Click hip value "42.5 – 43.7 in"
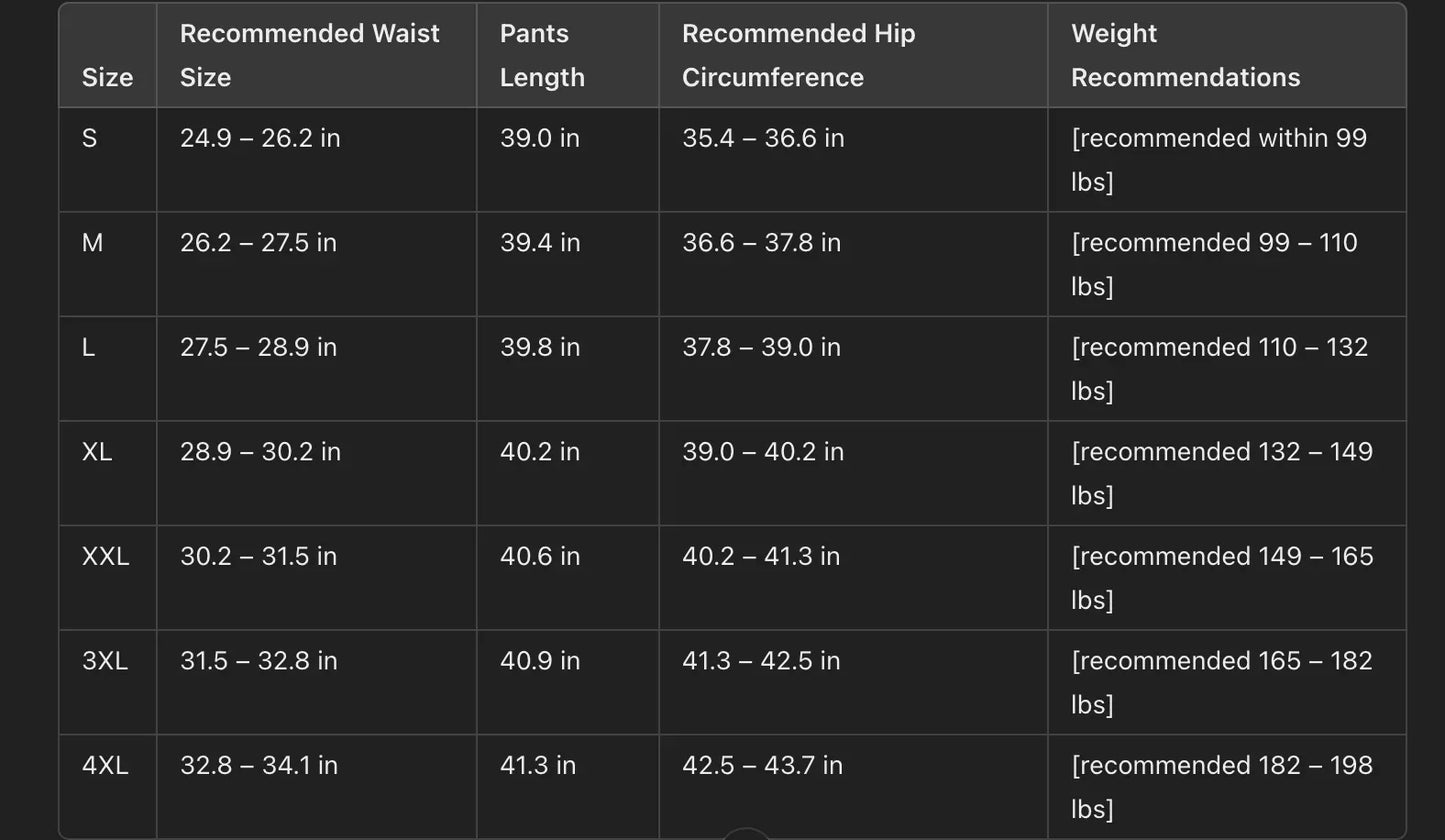Viewport: 1445px width, 840px height. click(x=762, y=765)
